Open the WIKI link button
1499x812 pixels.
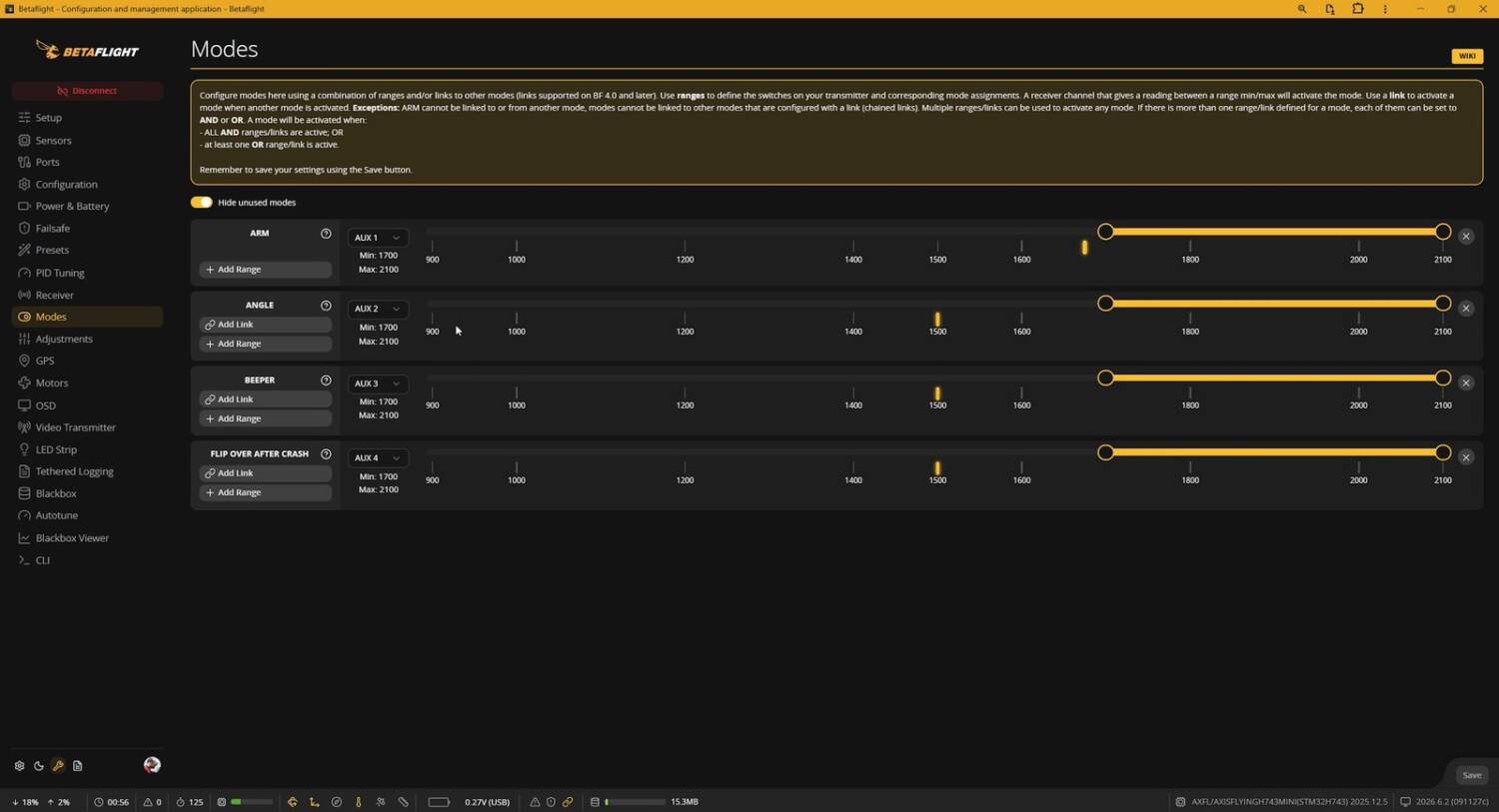1467,56
